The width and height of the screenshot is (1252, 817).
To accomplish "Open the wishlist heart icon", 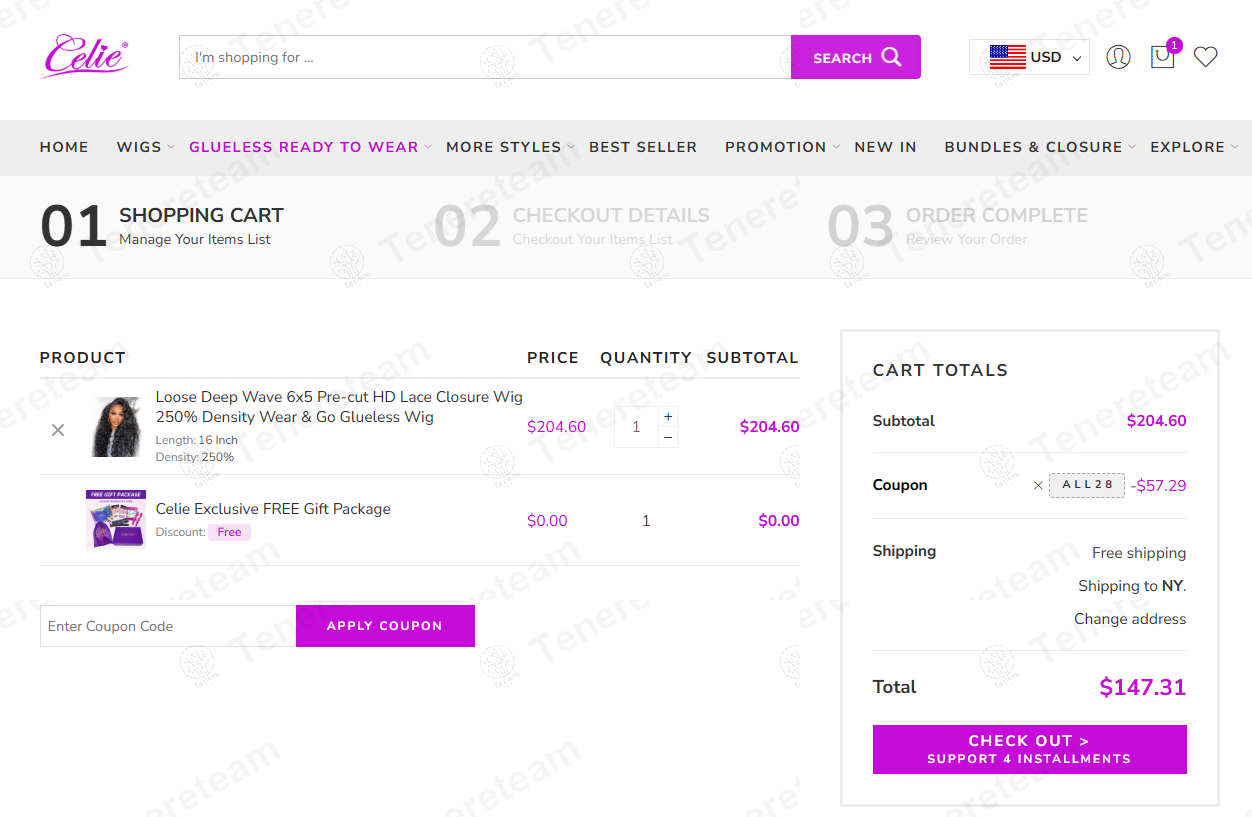I will (1205, 57).
